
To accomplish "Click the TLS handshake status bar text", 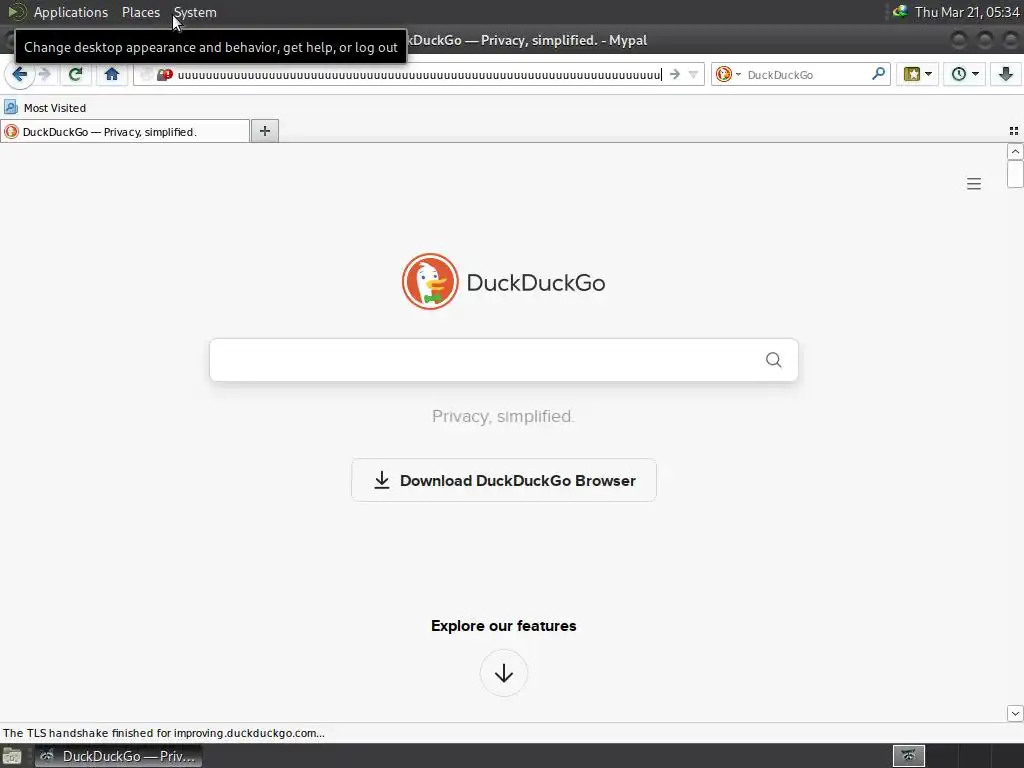I will pyautogui.click(x=164, y=733).
